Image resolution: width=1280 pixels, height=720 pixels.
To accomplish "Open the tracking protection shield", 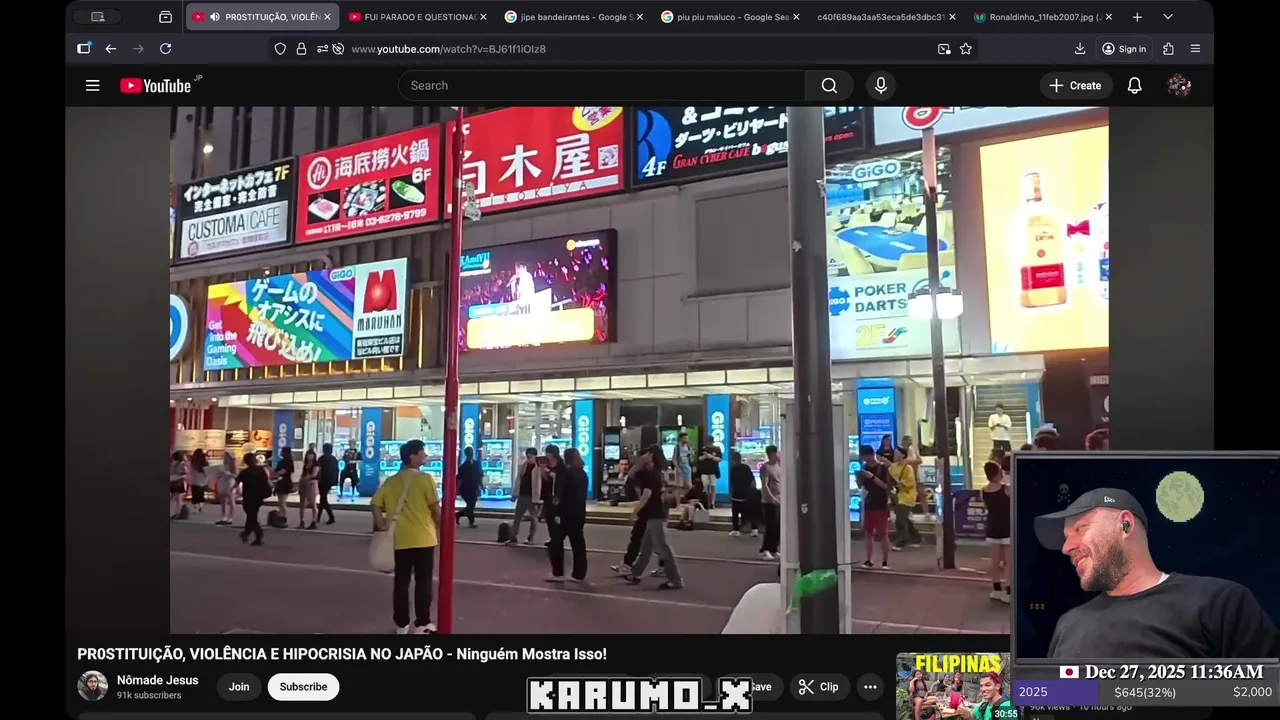I will click(x=280, y=49).
